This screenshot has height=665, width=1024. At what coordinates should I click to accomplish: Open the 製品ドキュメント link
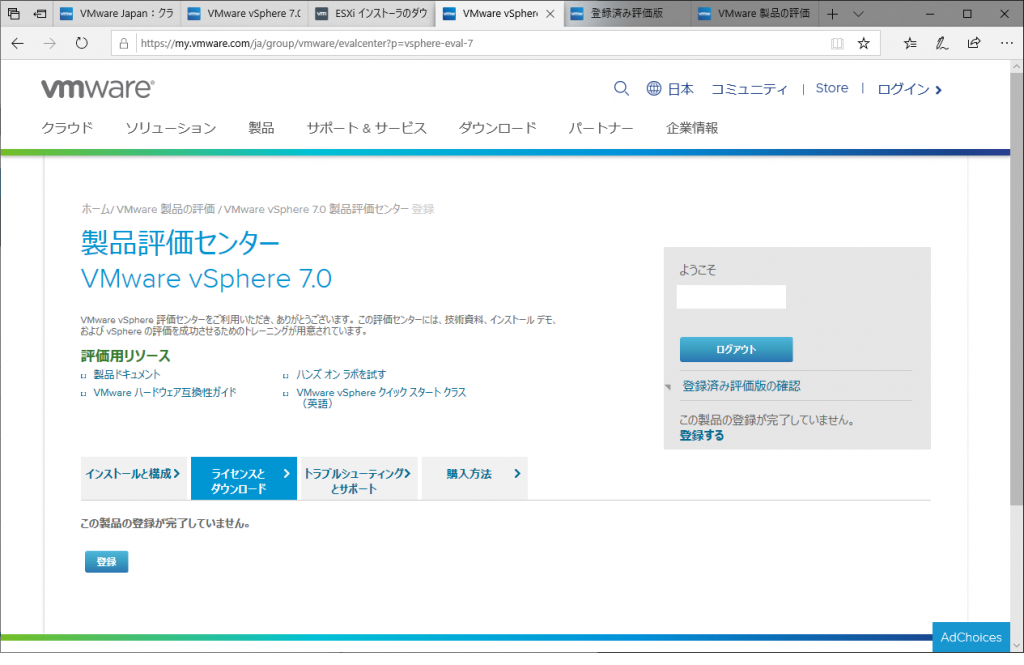pyautogui.click(x=127, y=374)
